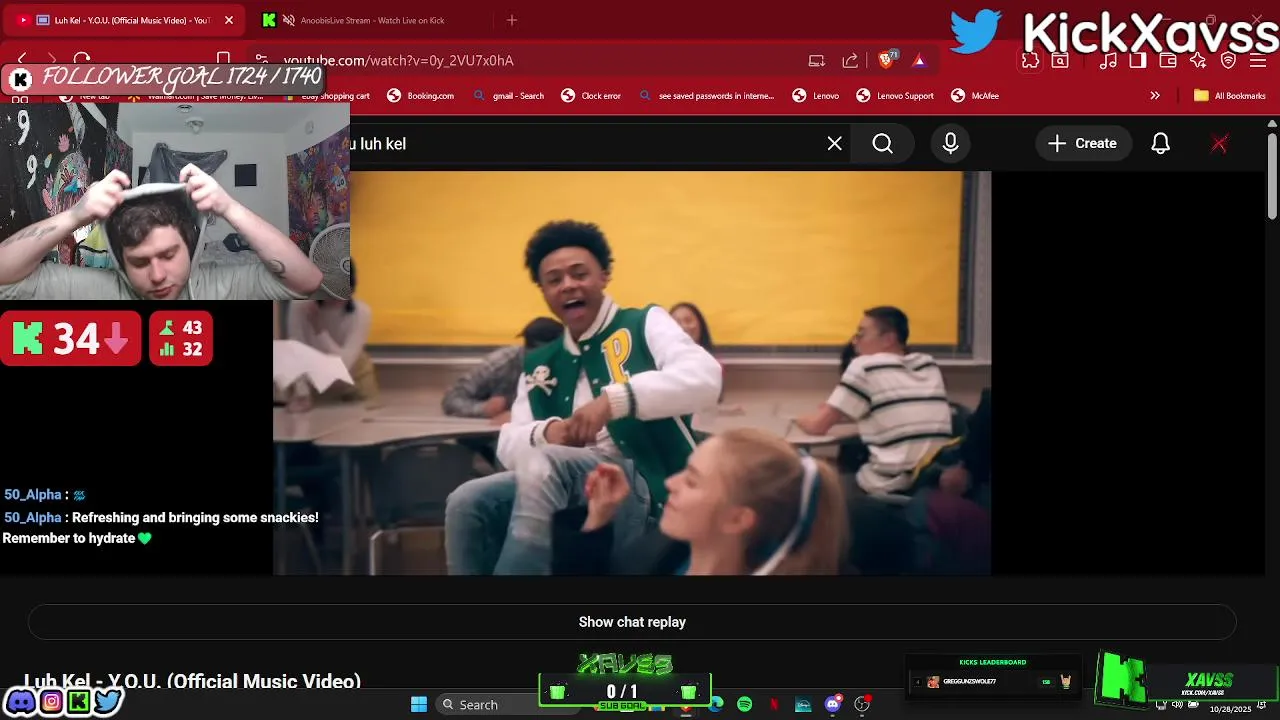Open Spotify from the taskbar
This screenshot has height=720, width=1280.
coord(745,705)
